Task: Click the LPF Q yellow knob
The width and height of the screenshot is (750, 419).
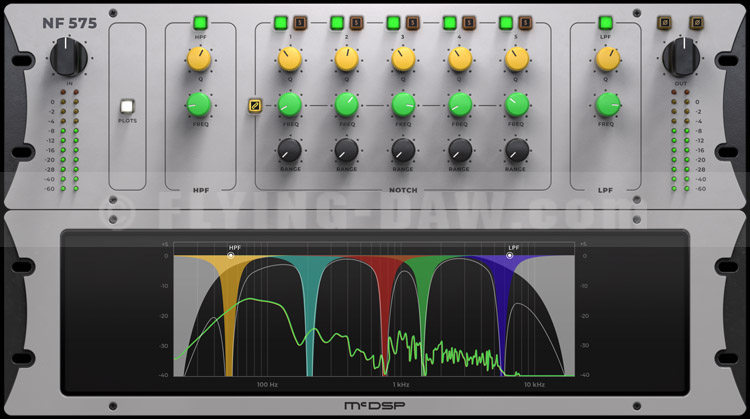Action: coord(607,59)
